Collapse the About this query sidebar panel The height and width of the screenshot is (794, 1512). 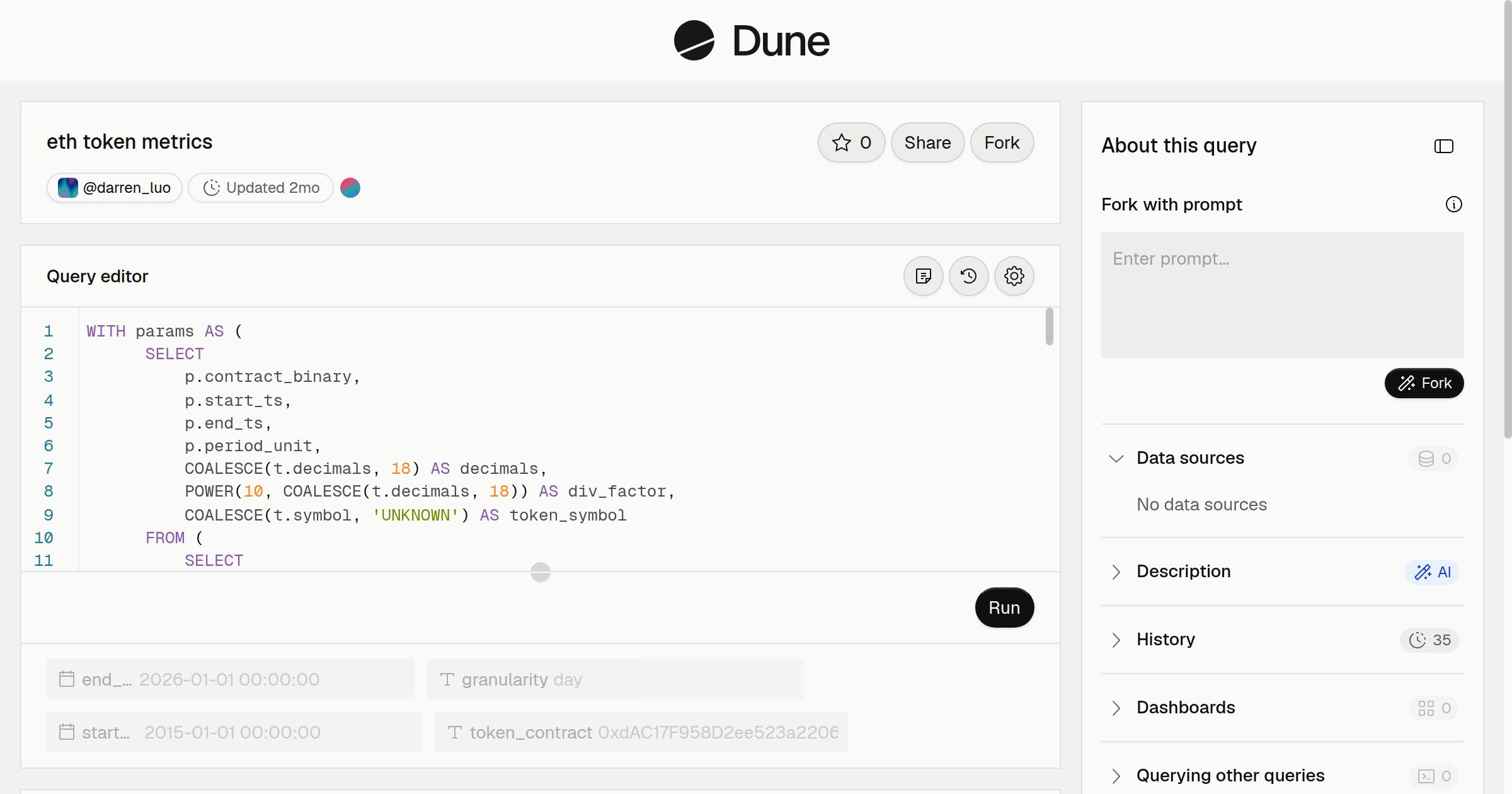pos(1443,146)
